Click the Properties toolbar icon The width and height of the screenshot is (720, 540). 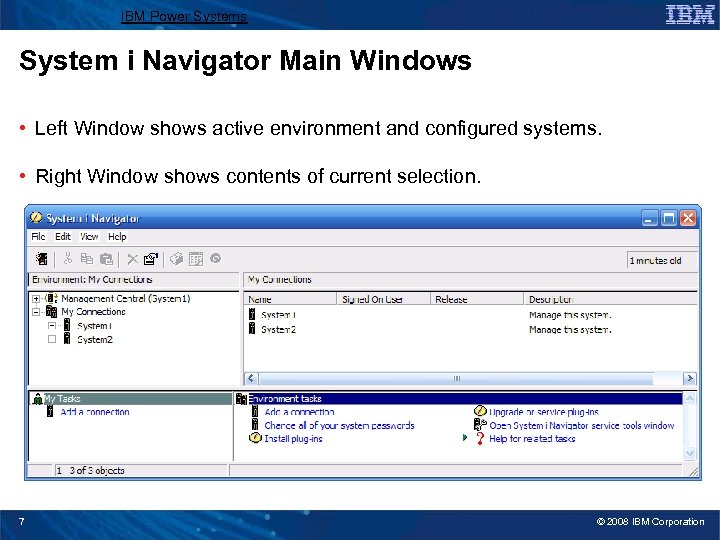point(151,259)
